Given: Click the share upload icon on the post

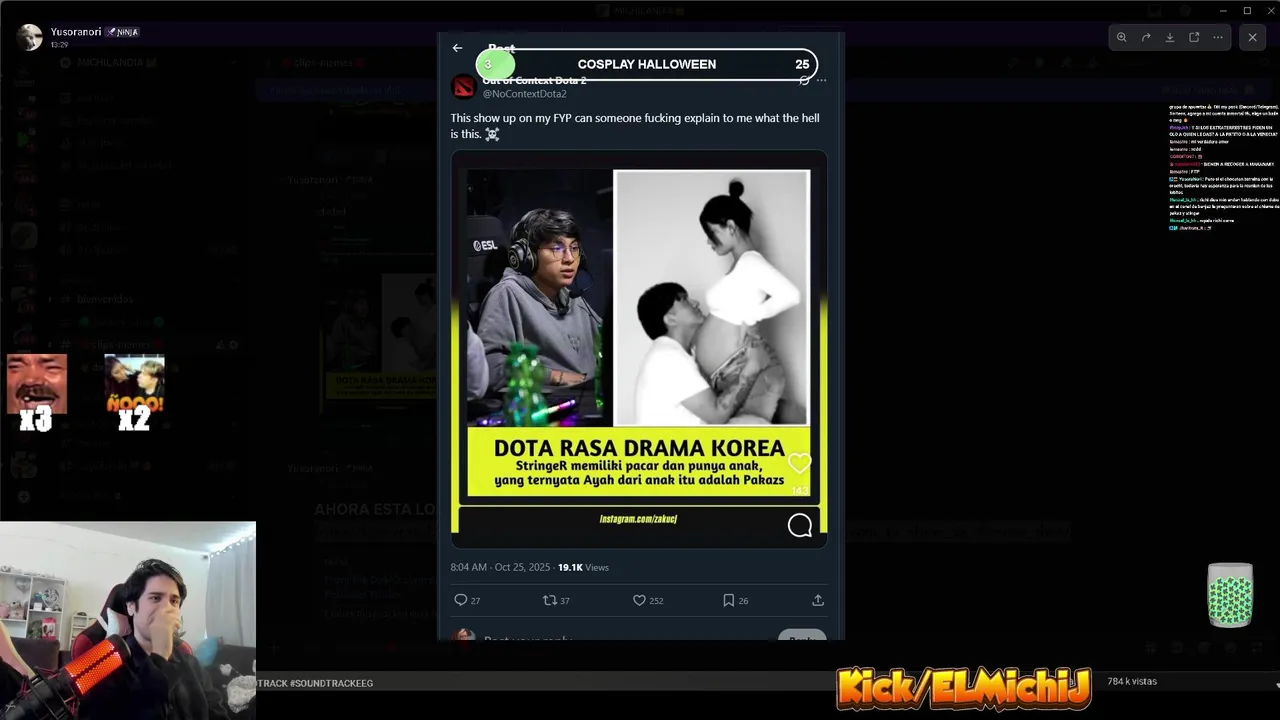Looking at the screenshot, I should (818, 600).
